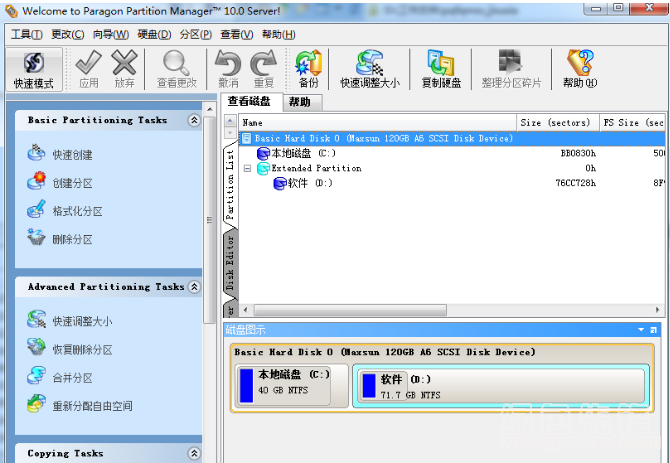Click the 磁盘图示 panel maximize button
The width and height of the screenshot is (670, 463).
(653, 330)
